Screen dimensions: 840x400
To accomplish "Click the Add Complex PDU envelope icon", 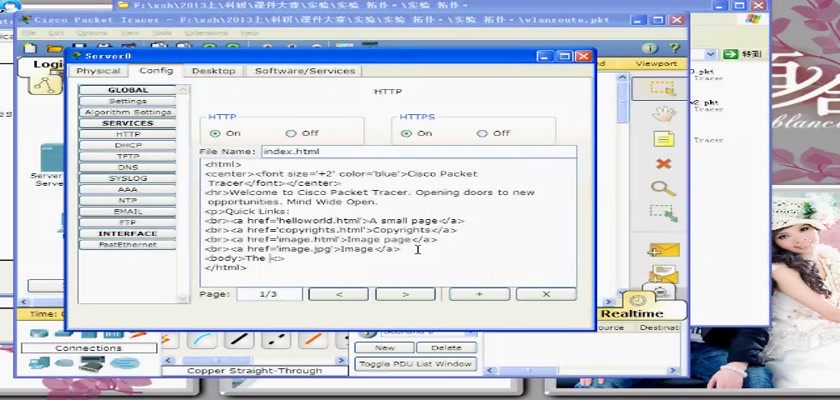I will (663, 274).
